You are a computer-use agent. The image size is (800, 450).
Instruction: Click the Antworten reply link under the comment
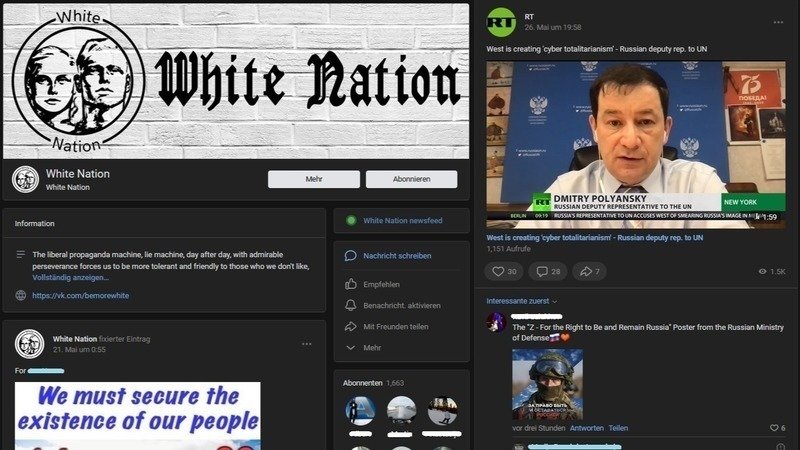click(586, 428)
